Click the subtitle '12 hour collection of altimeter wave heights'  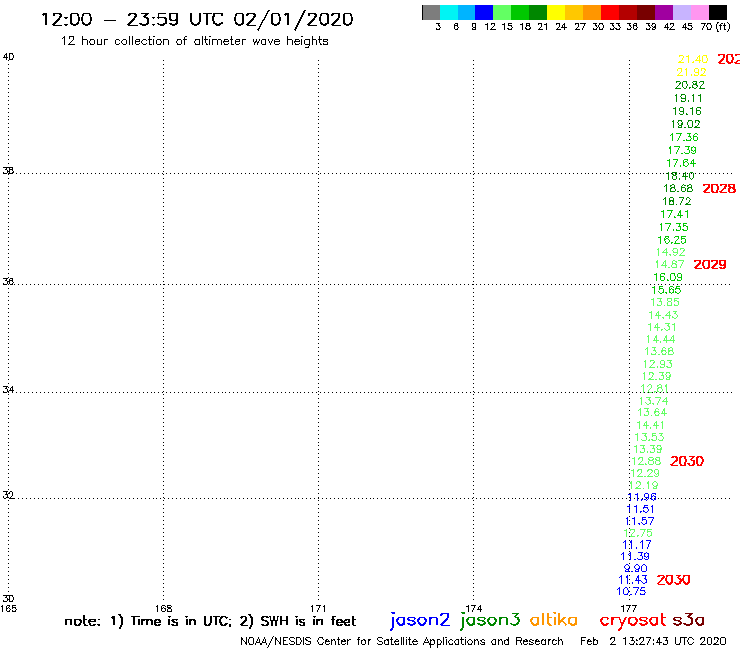[x=194, y=41]
